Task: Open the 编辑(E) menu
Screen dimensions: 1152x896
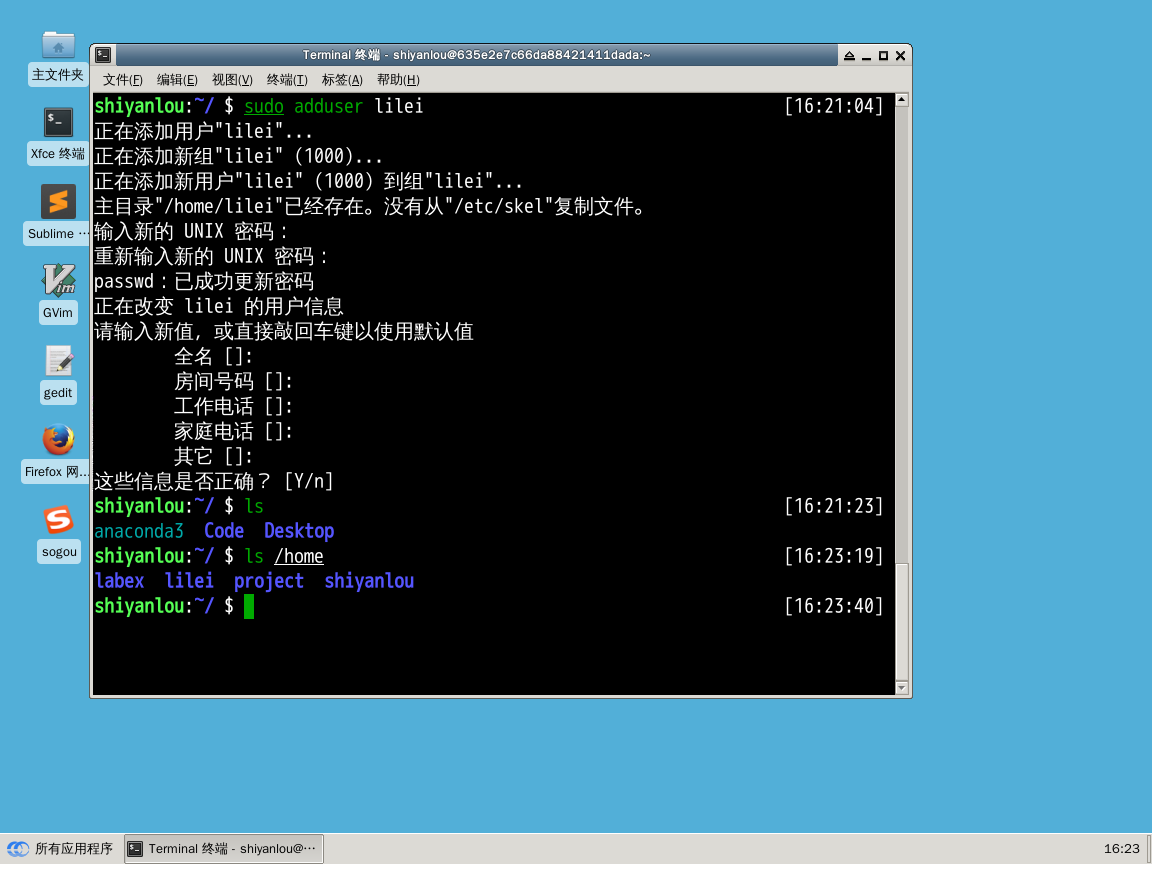Action: (x=177, y=80)
